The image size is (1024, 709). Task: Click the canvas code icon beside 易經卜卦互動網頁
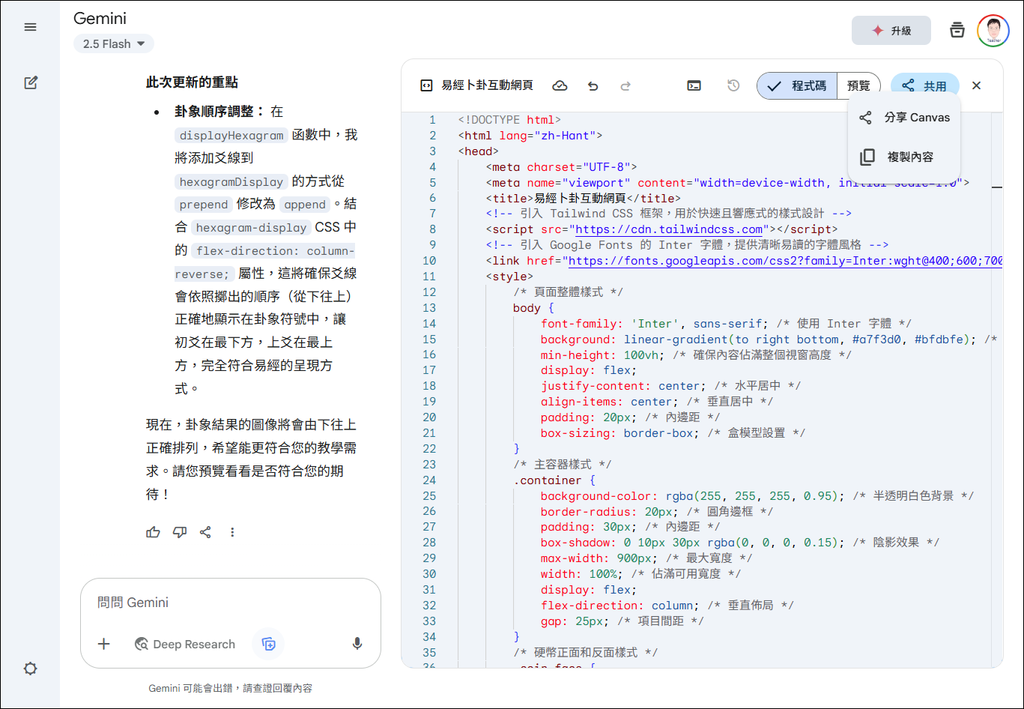click(x=426, y=86)
